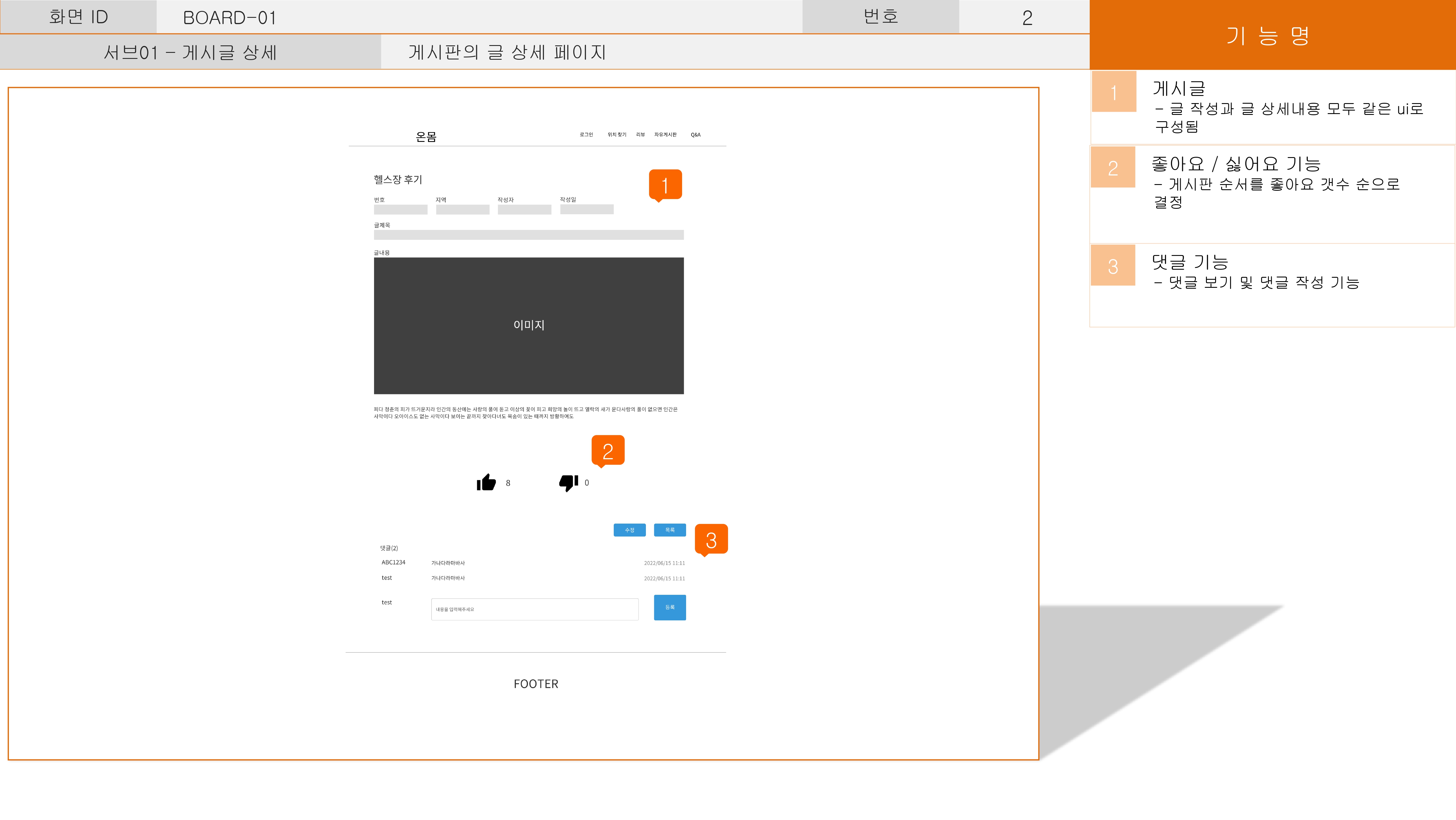This screenshot has width=1456, height=820.
Task: Click the gray 지역 field
Action: pos(462,209)
